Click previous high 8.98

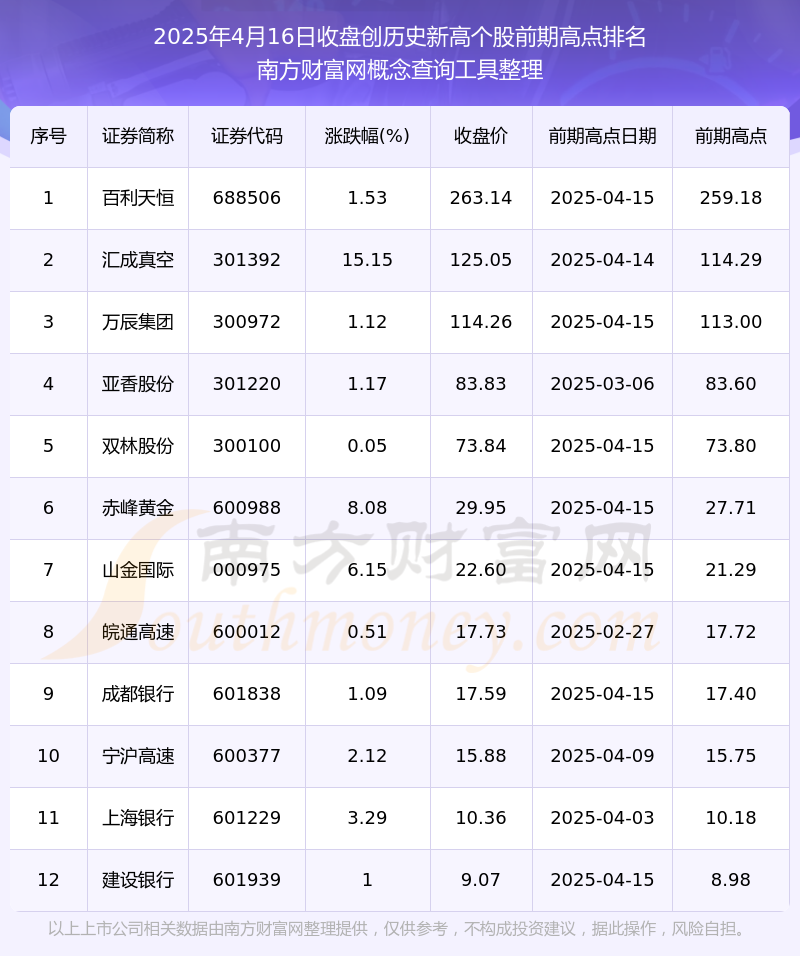click(x=731, y=880)
